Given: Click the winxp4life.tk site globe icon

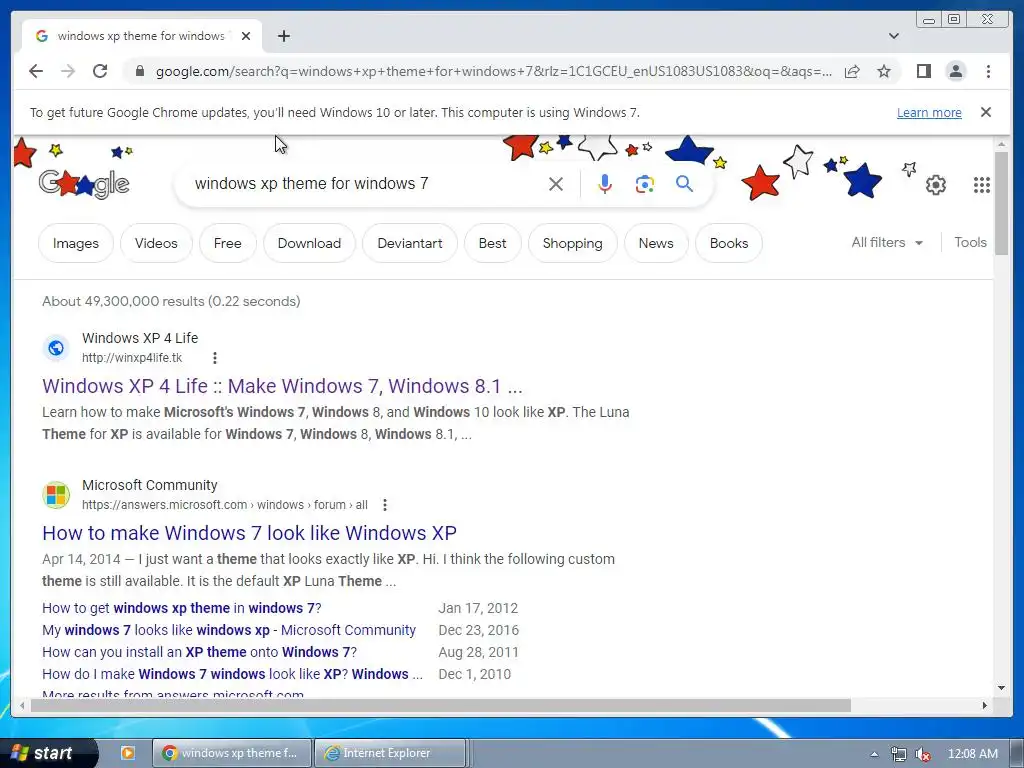Looking at the screenshot, I should 56,347.
